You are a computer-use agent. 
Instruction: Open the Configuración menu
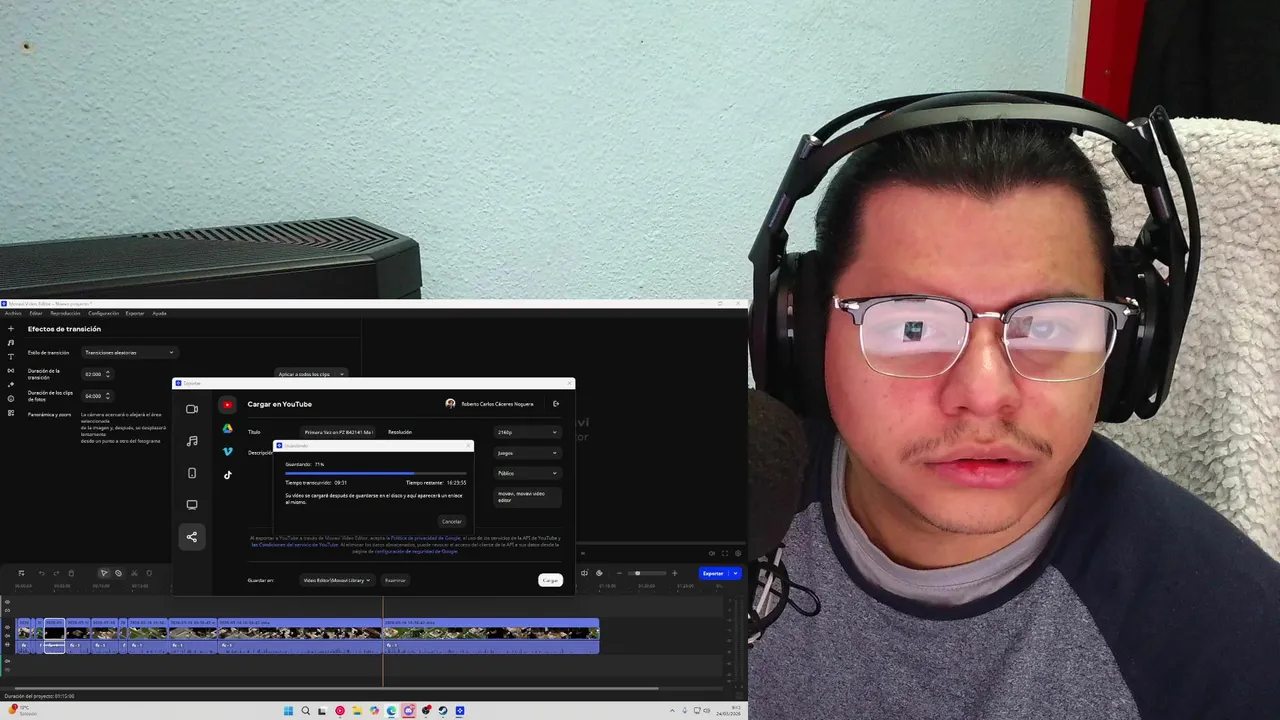click(103, 313)
